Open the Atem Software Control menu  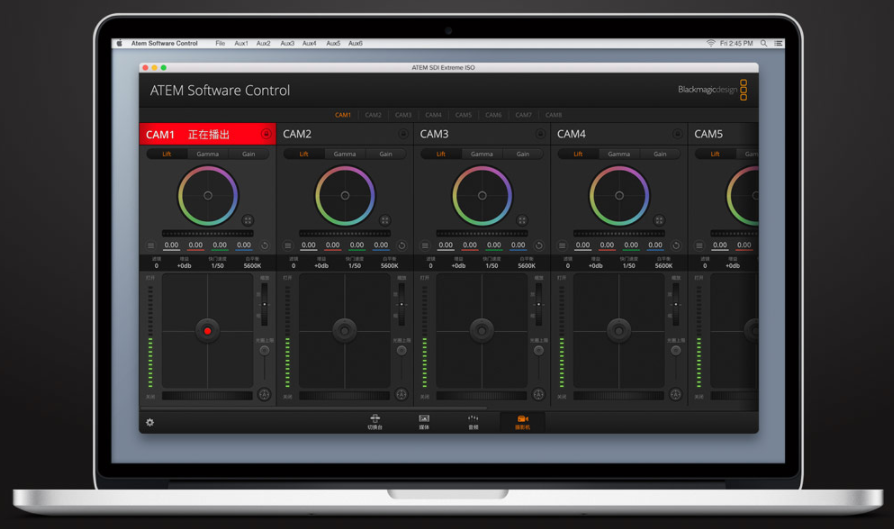tap(164, 43)
